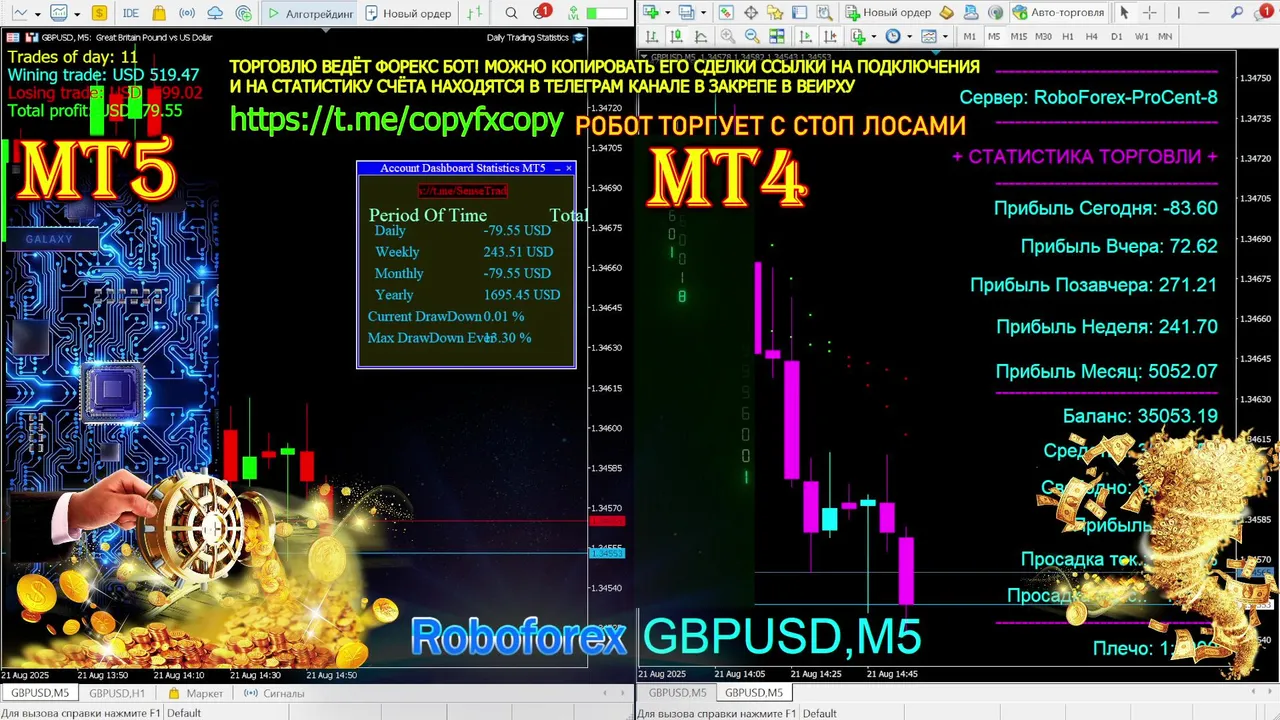The image size is (1280, 720).
Task: Switch to the GBPUSD,M5 tab in MT5
Action: click(40, 693)
